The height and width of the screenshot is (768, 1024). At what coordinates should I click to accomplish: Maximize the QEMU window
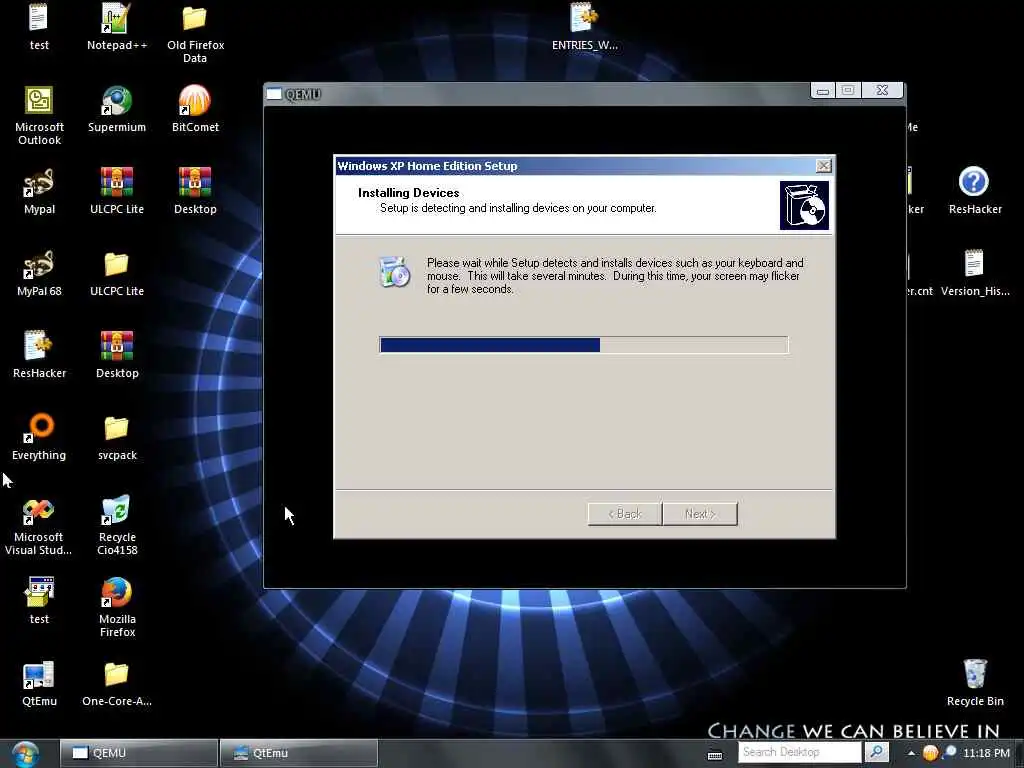point(848,90)
